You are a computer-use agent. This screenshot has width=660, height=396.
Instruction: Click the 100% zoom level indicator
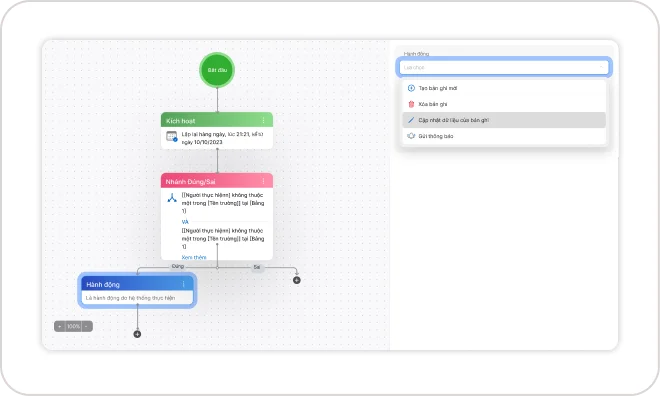[x=74, y=326]
